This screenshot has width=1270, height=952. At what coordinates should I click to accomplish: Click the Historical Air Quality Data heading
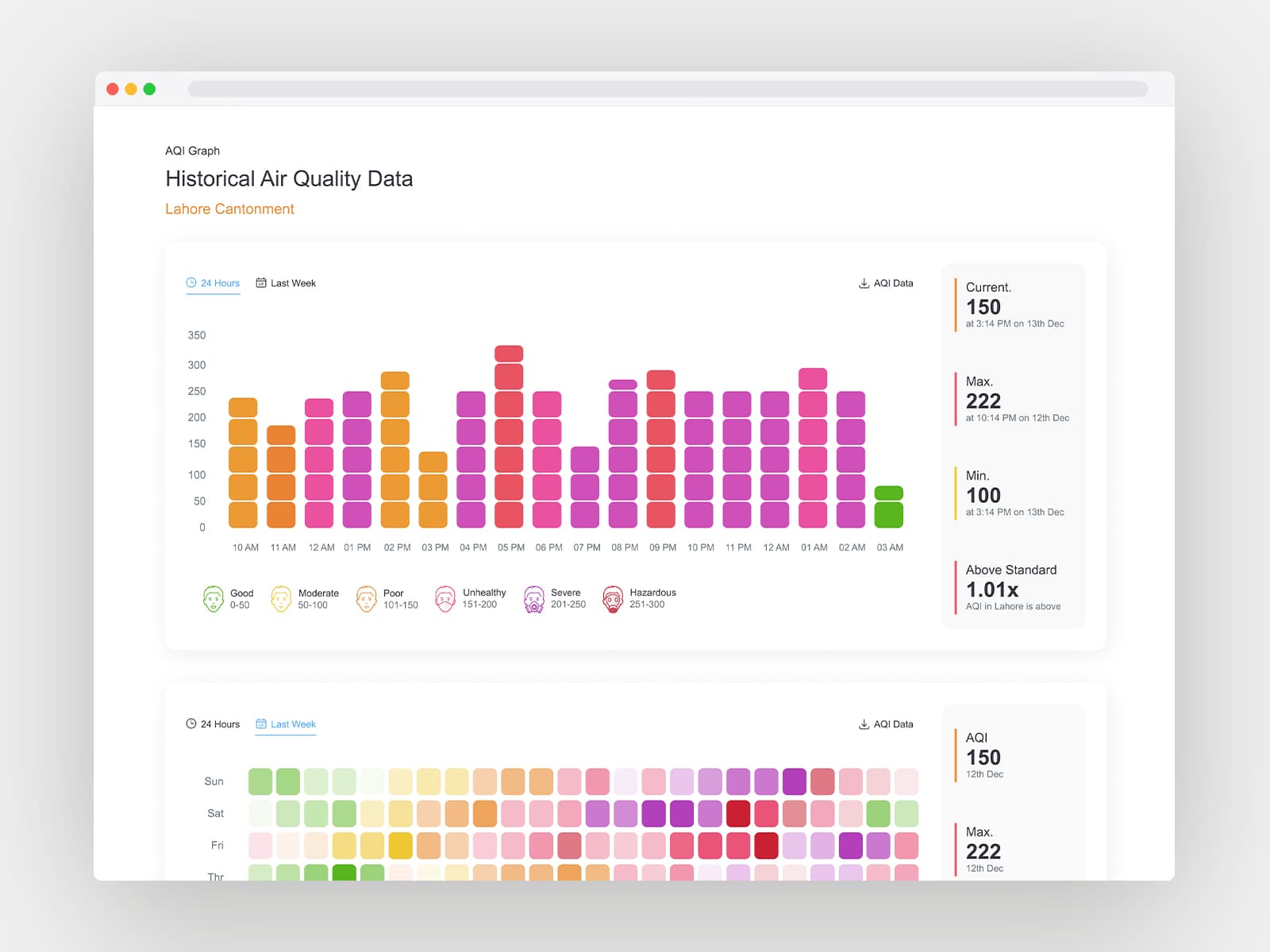289,178
